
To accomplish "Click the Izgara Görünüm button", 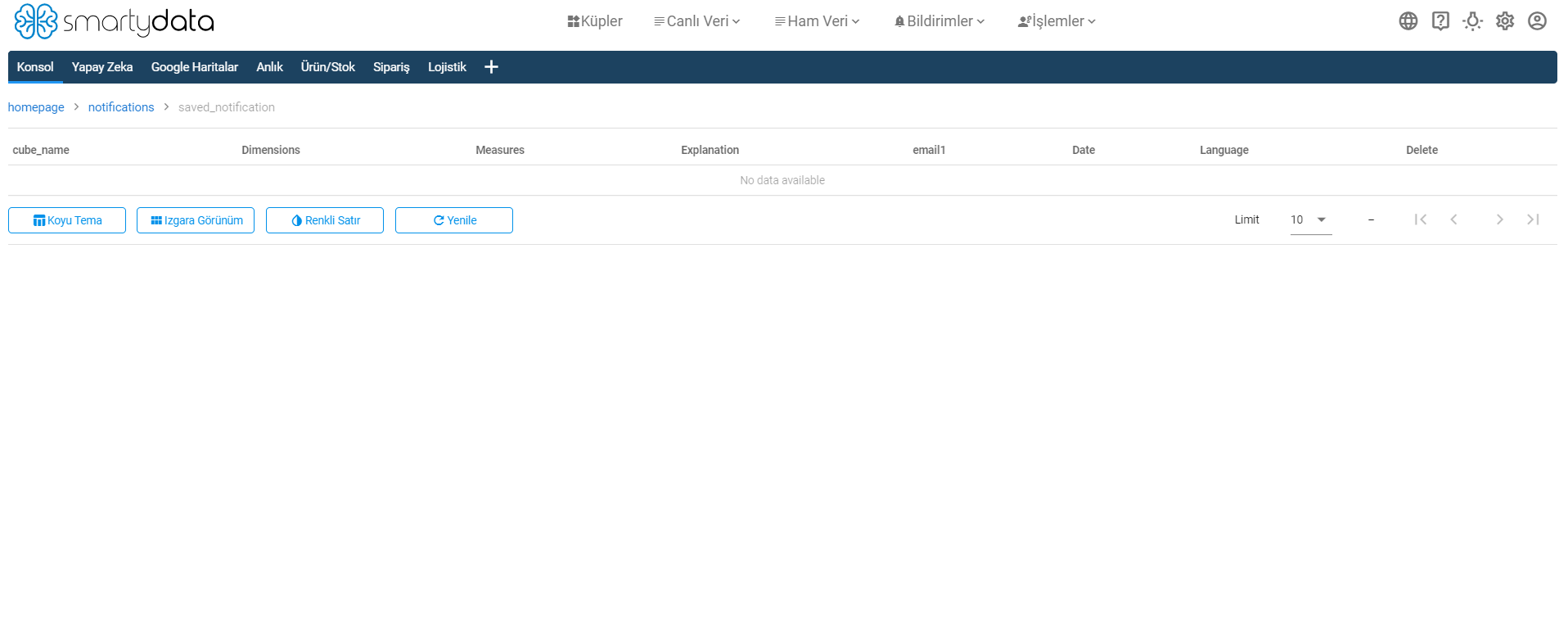I will point(196,220).
